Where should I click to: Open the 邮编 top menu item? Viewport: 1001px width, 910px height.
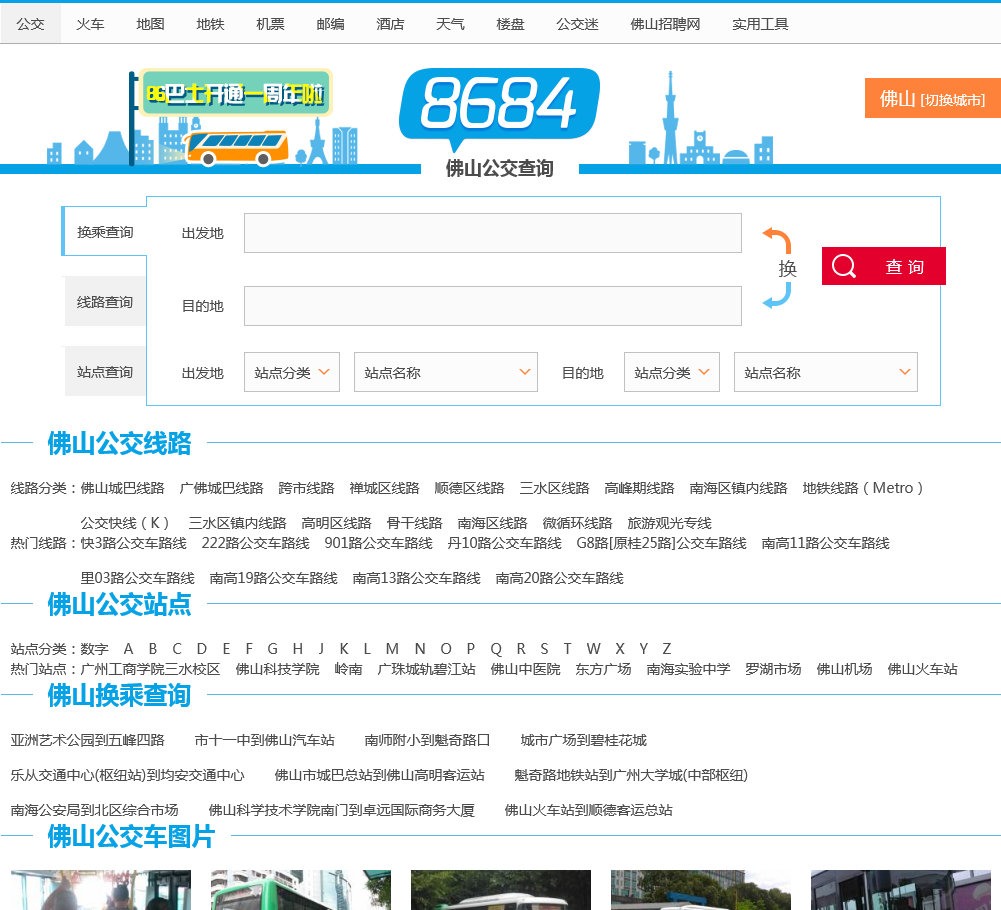click(330, 24)
